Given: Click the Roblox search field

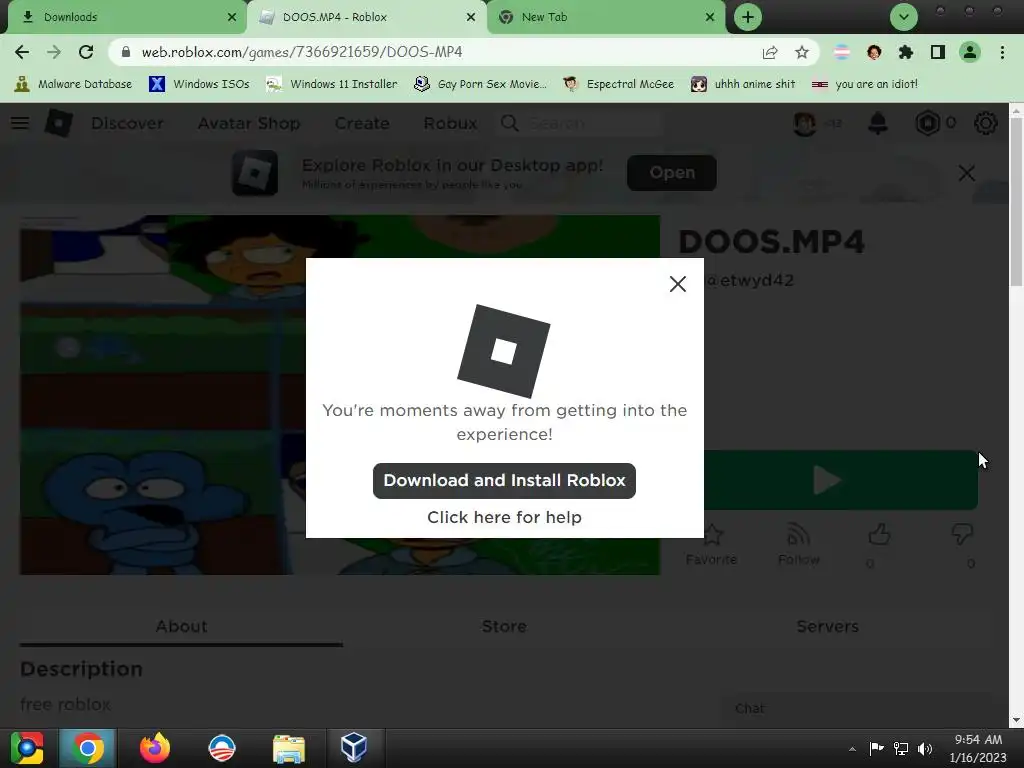Looking at the screenshot, I should click(x=581, y=123).
